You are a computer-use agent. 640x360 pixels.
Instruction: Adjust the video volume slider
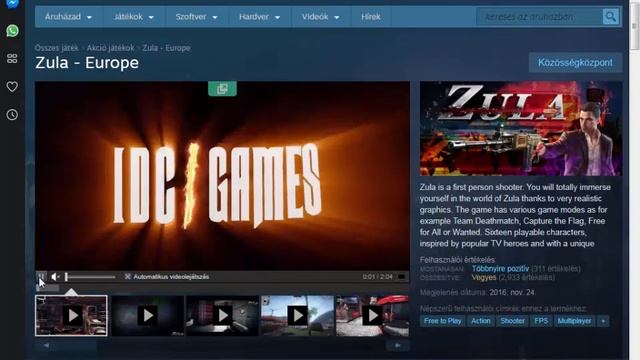click(90, 277)
